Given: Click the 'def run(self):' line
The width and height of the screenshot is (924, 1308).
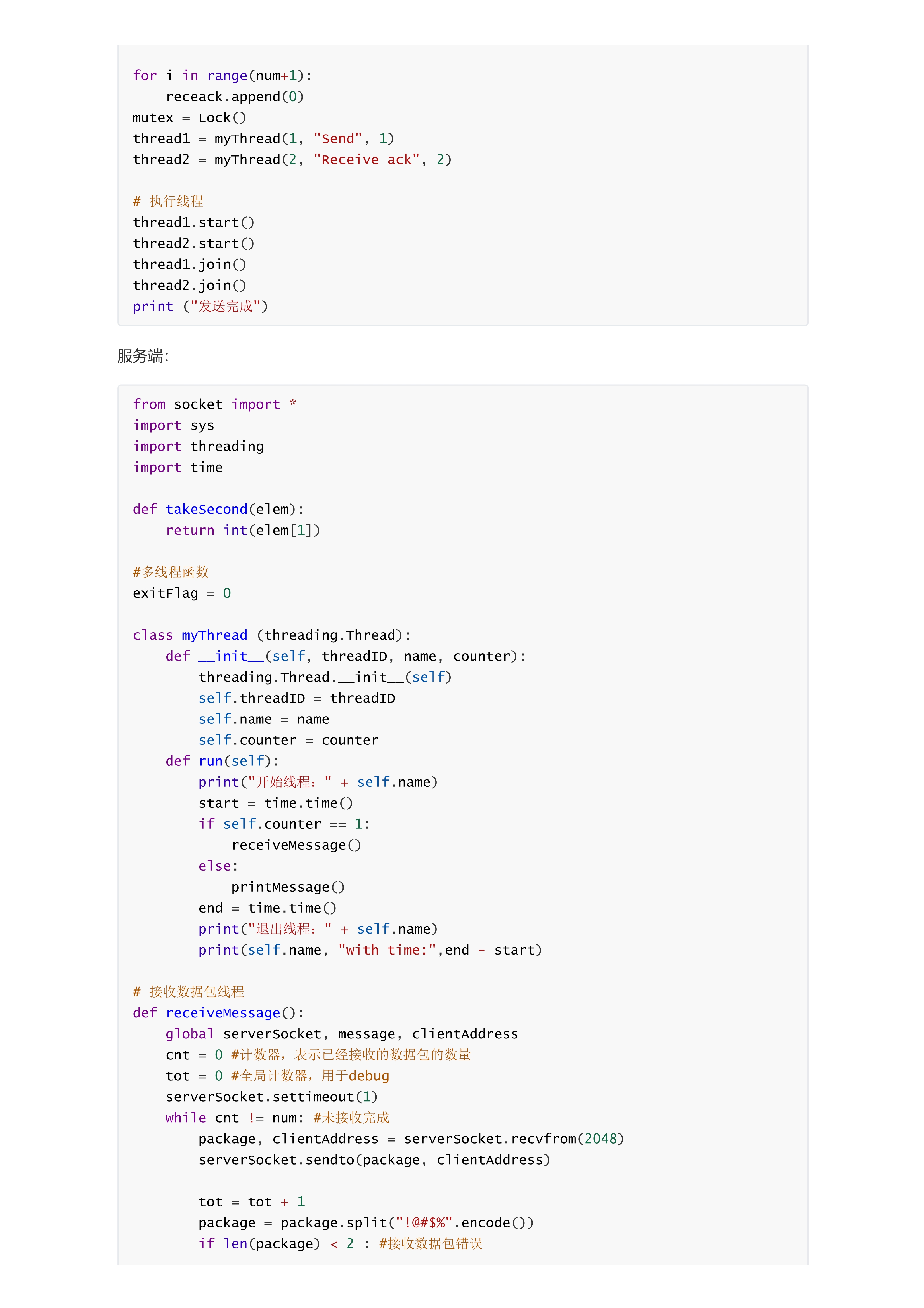Looking at the screenshot, I should (222, 761).
